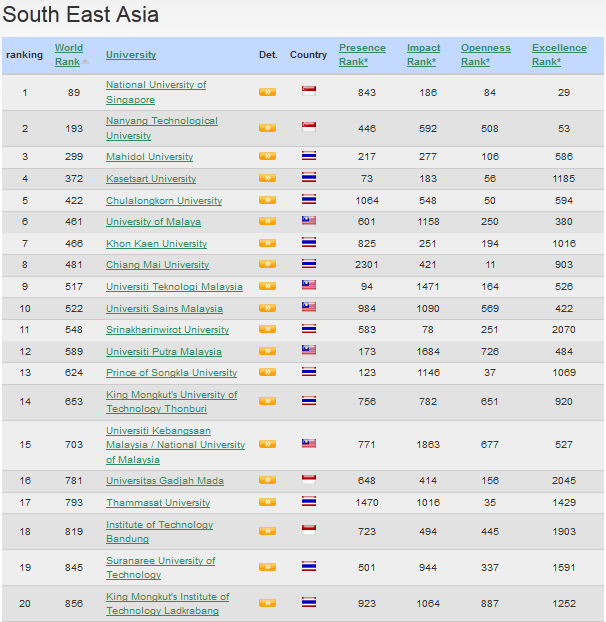Open Institute of Technology Bandung link
606x622 pixels.
coord(159,532)
